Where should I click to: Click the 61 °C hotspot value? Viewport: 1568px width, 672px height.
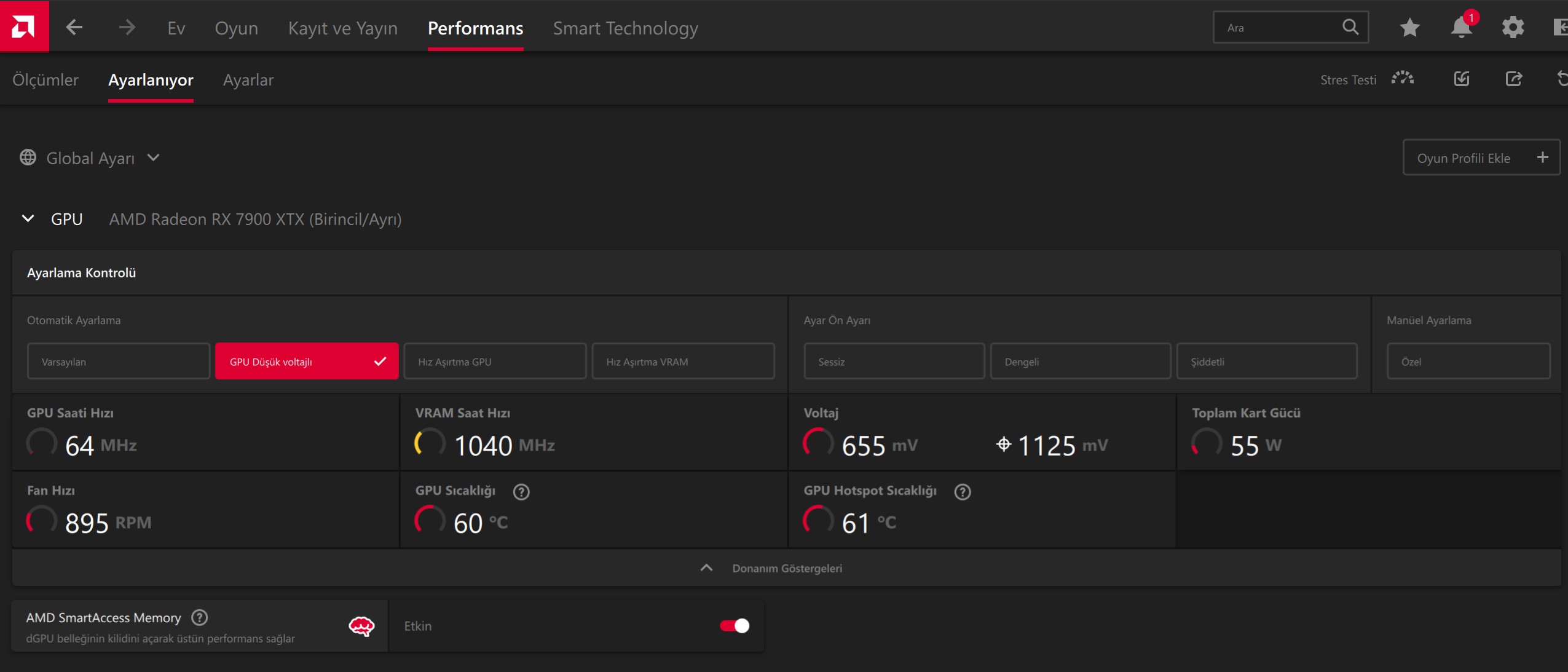(869, 523)
